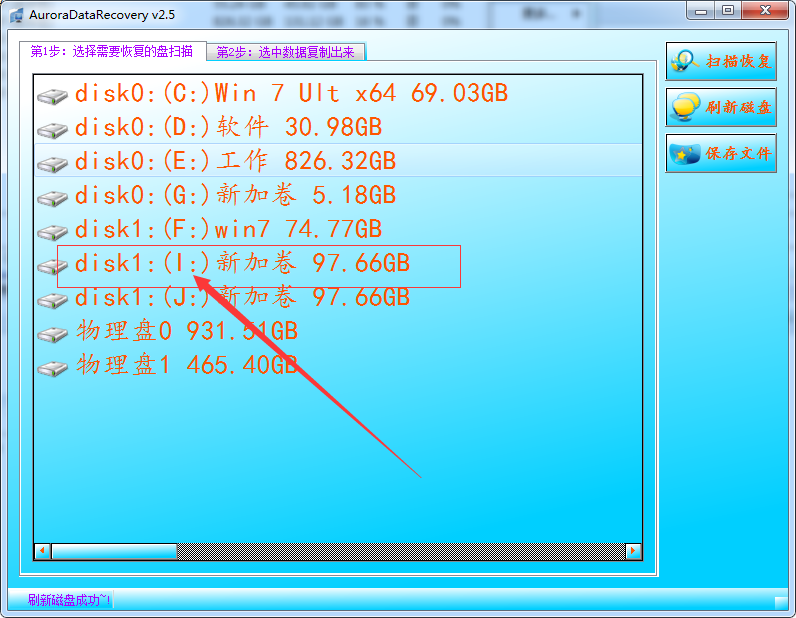Click the horizontal scrollbar right arrow
Screen dimensions: 796x618
633,551
